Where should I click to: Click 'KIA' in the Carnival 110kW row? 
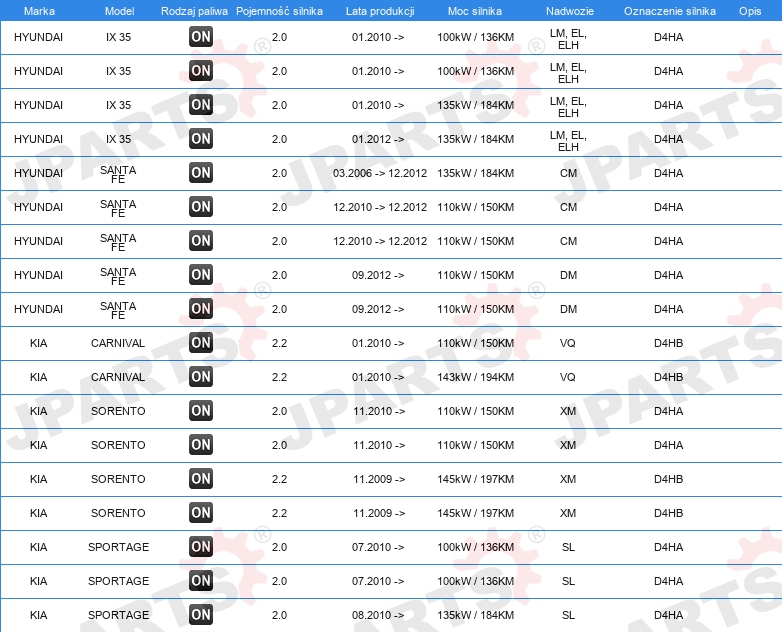(x=38, y=343)
